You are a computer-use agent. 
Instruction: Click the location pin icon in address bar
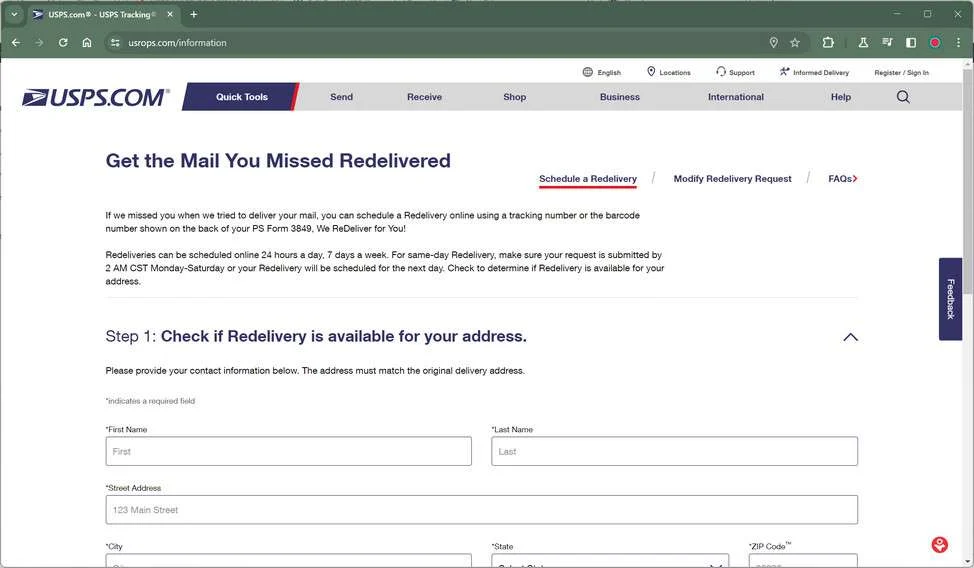pos(773,42)
